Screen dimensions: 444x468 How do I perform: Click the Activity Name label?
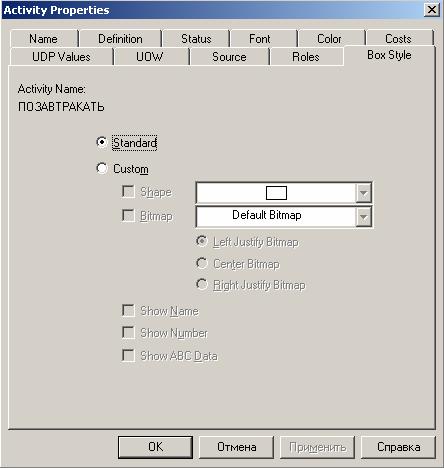[52, 89]
